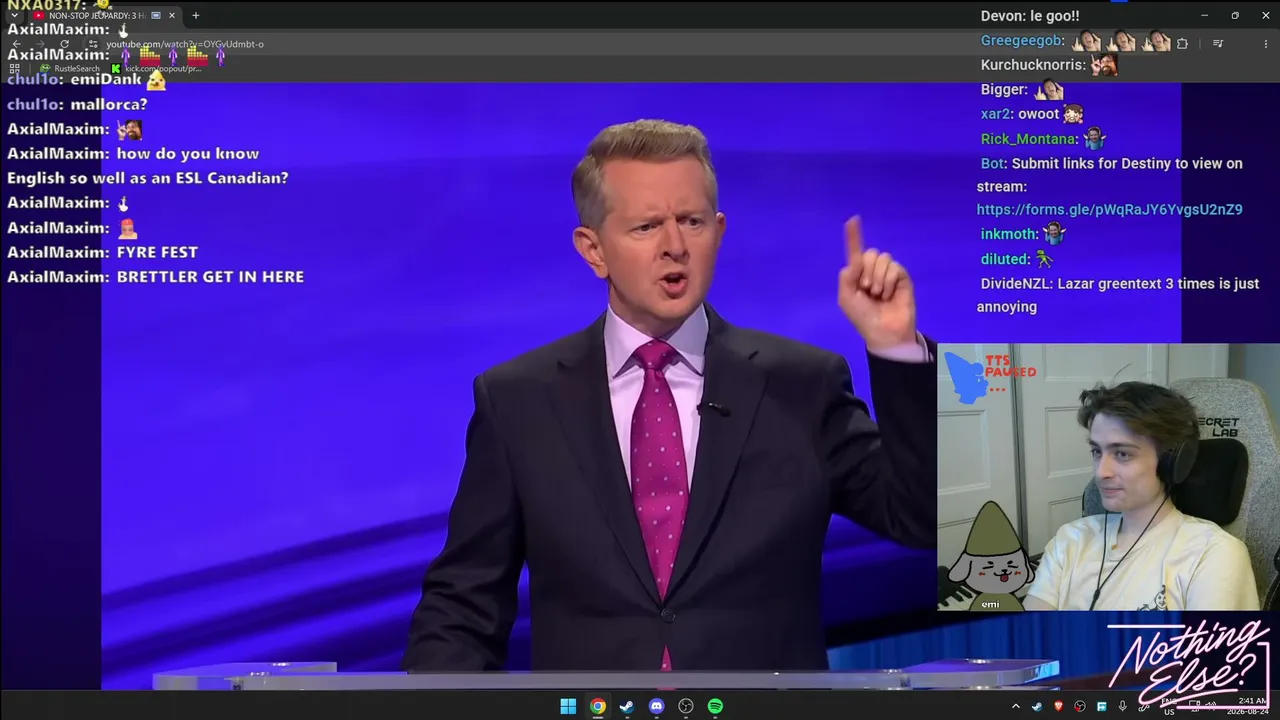The height and width of the screenshot is (720, 1280).
Task: Go back to the previous page
Action: click(16, 44)
